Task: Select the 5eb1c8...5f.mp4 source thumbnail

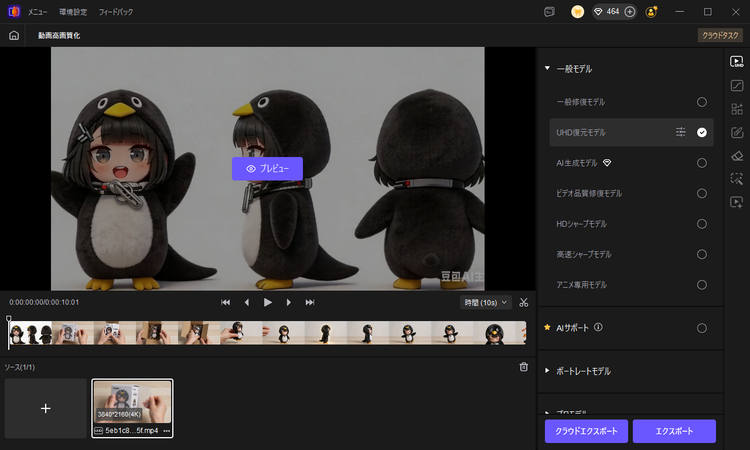Action: tap(132, 408)
